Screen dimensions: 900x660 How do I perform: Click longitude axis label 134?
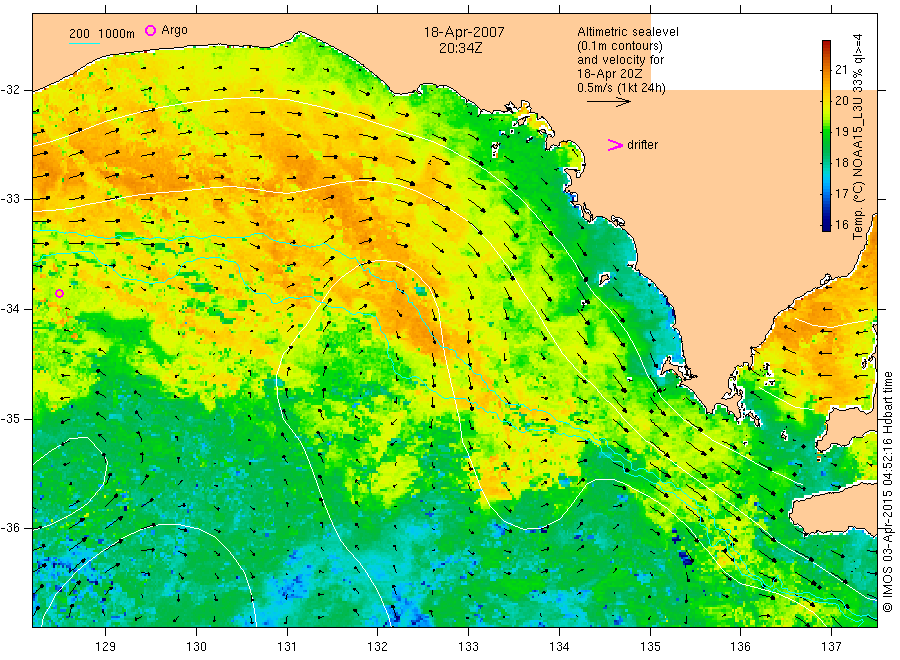(559, 646)
